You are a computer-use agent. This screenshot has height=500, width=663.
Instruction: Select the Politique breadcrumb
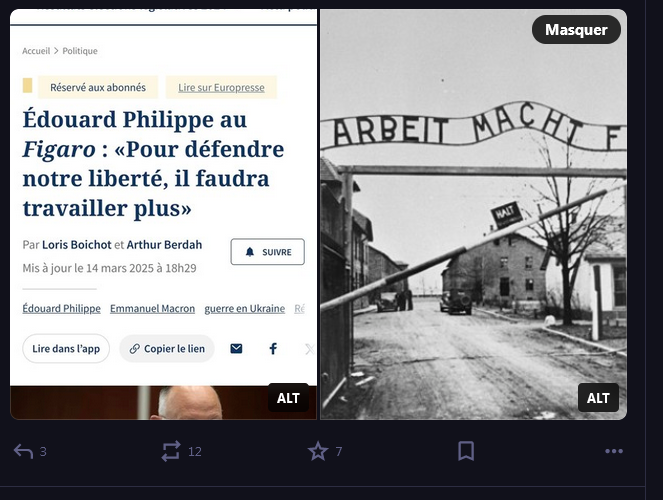(80, 51)
